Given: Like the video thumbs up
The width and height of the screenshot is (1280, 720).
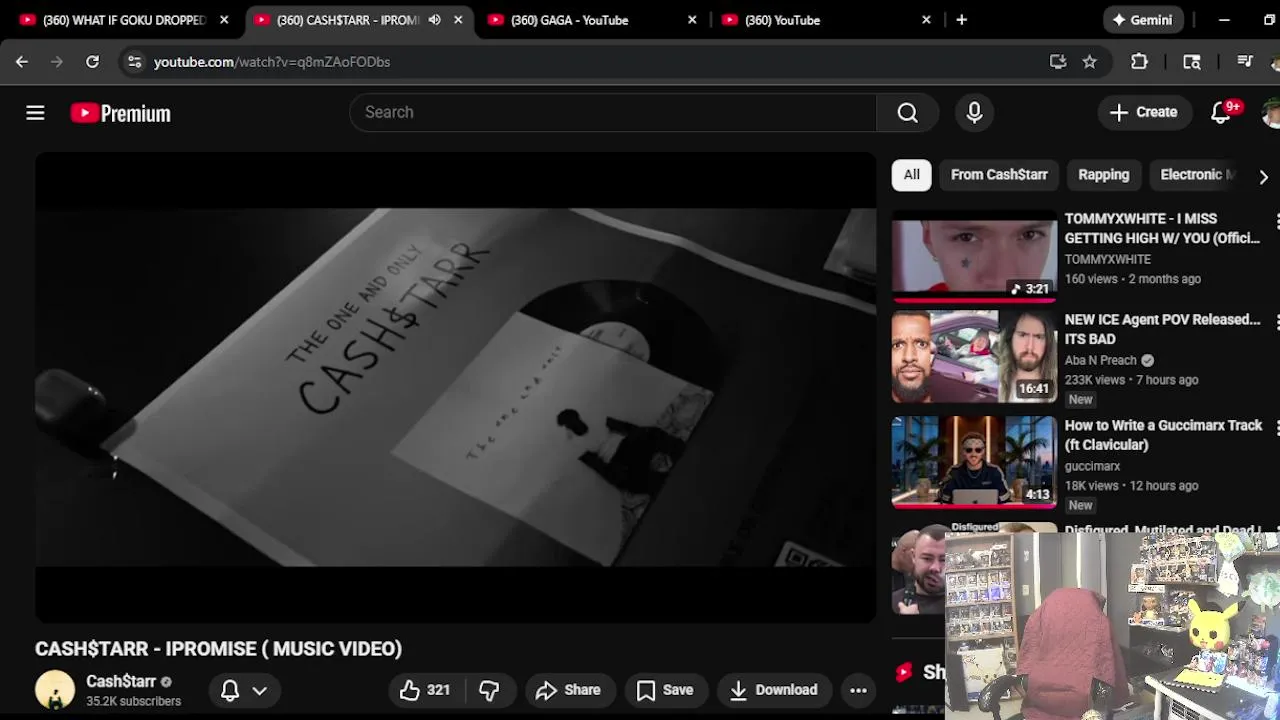Looking at the screenshot, I should pyautogui.click(x=425, y=690).
